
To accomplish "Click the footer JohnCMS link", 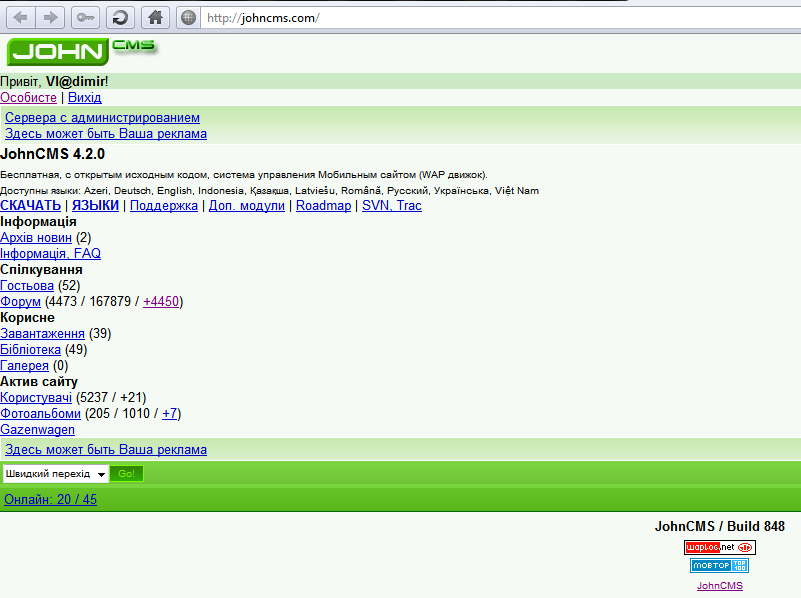I will tap(720, 586).
